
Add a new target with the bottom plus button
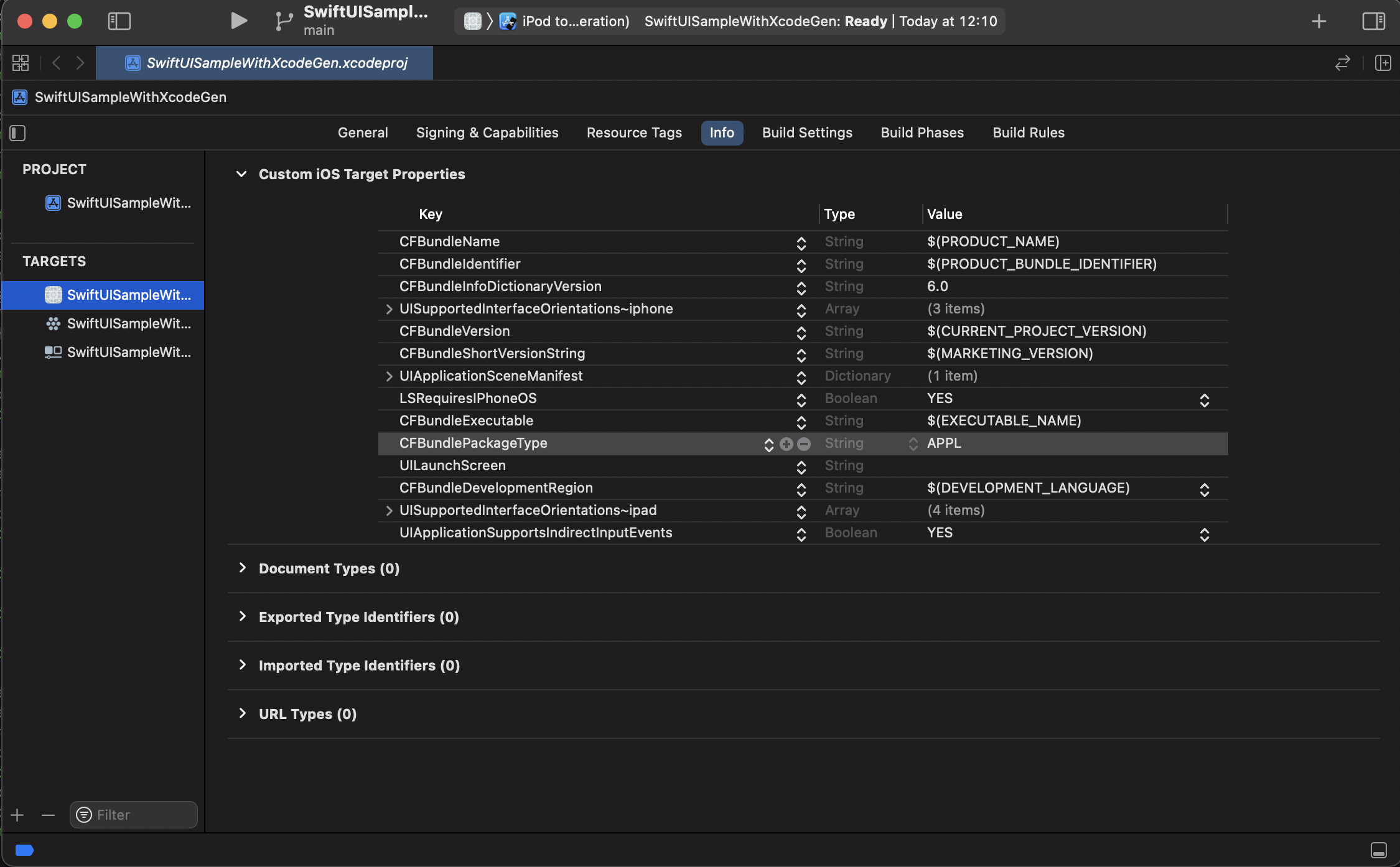pyautogui.click(x=17, y=815)
